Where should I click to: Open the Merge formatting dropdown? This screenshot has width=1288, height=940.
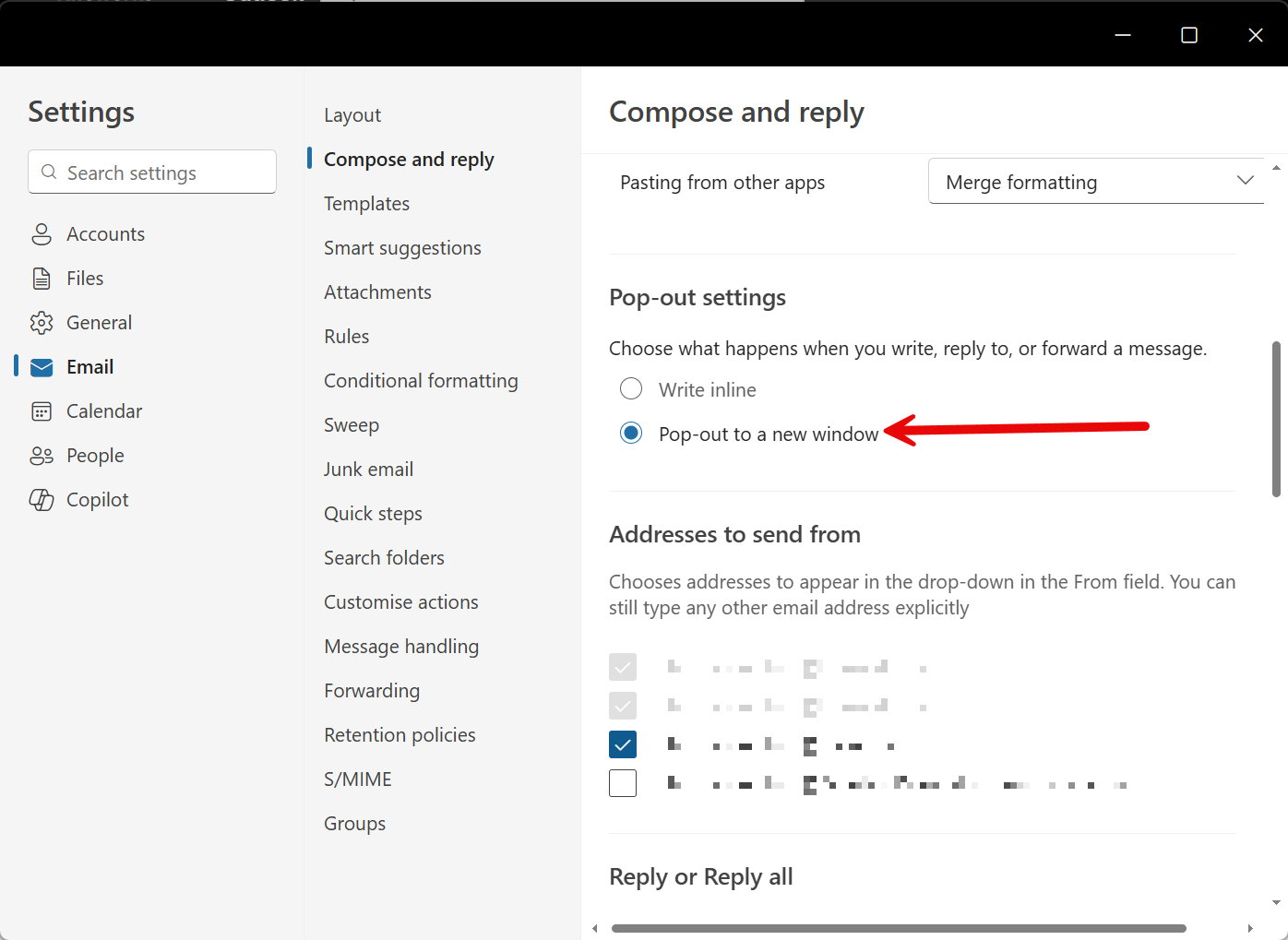coord(1095,182)
